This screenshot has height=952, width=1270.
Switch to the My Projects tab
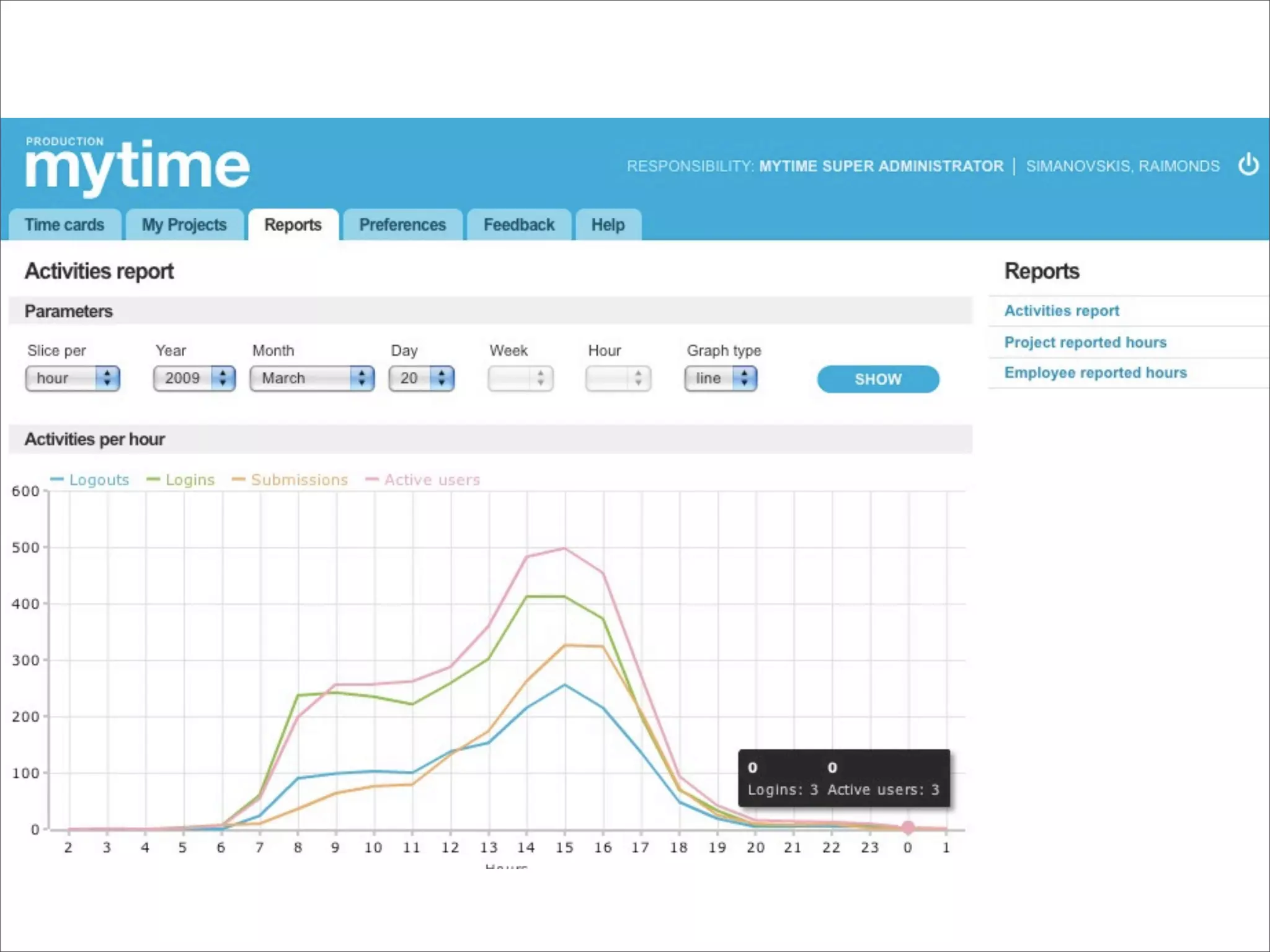(x=184, y=225)
